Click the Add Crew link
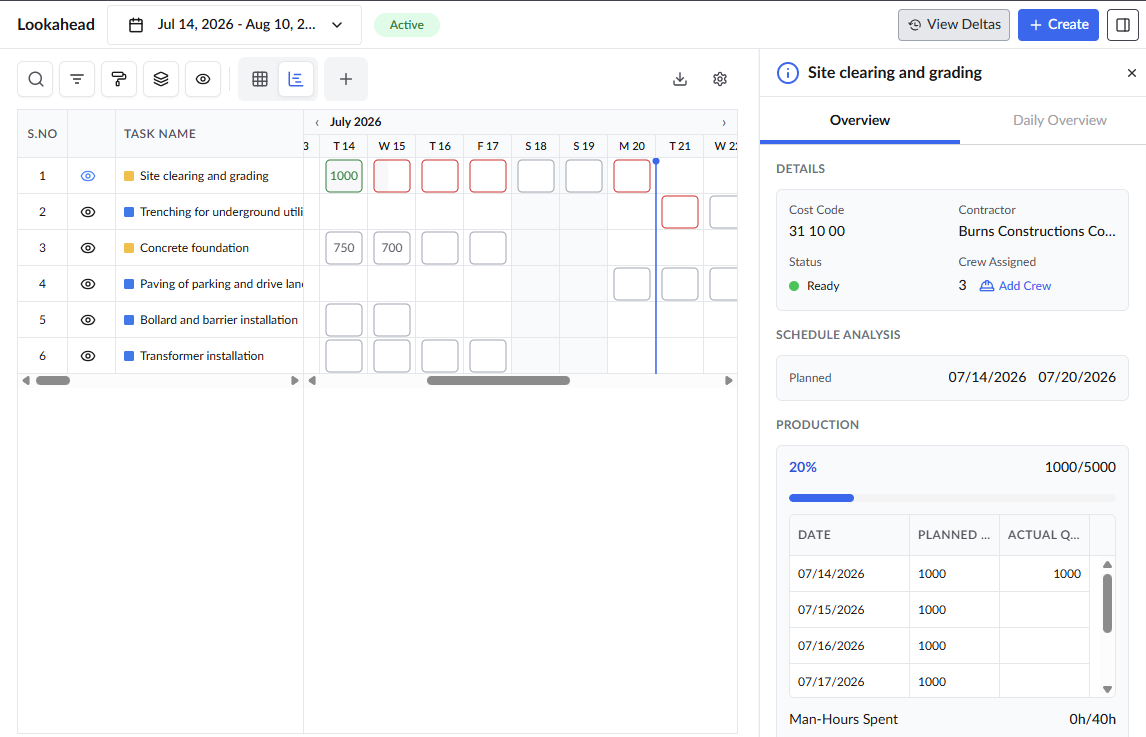 [1015, 286]
